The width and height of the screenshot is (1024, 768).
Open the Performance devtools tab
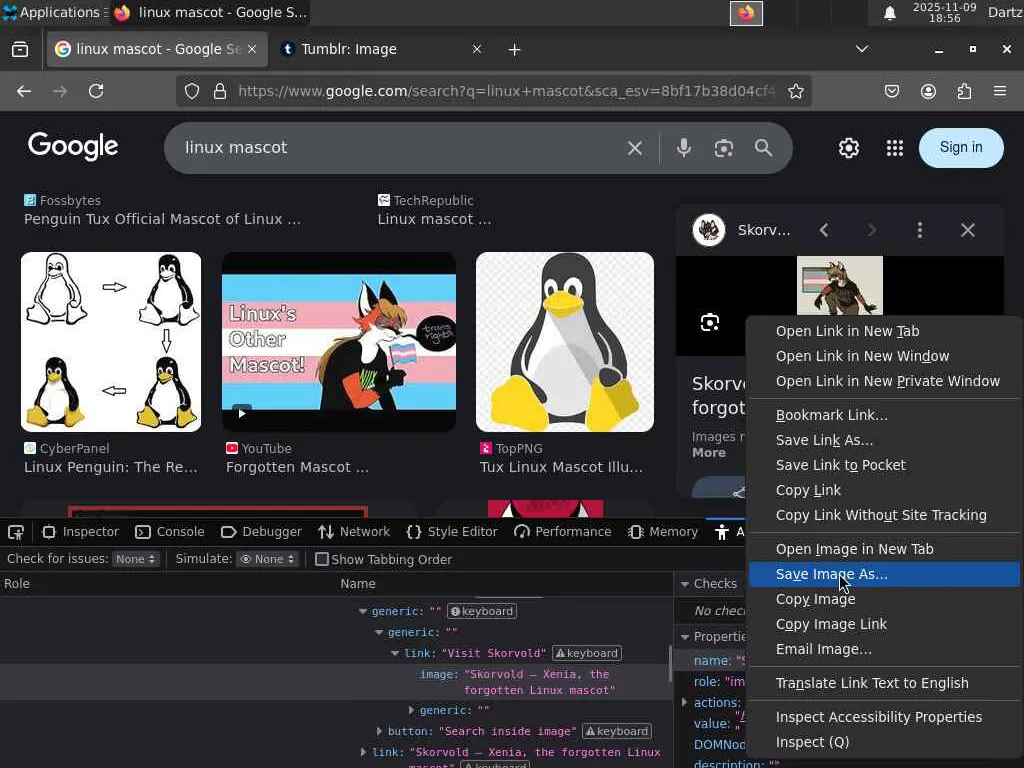coord(563,532)
